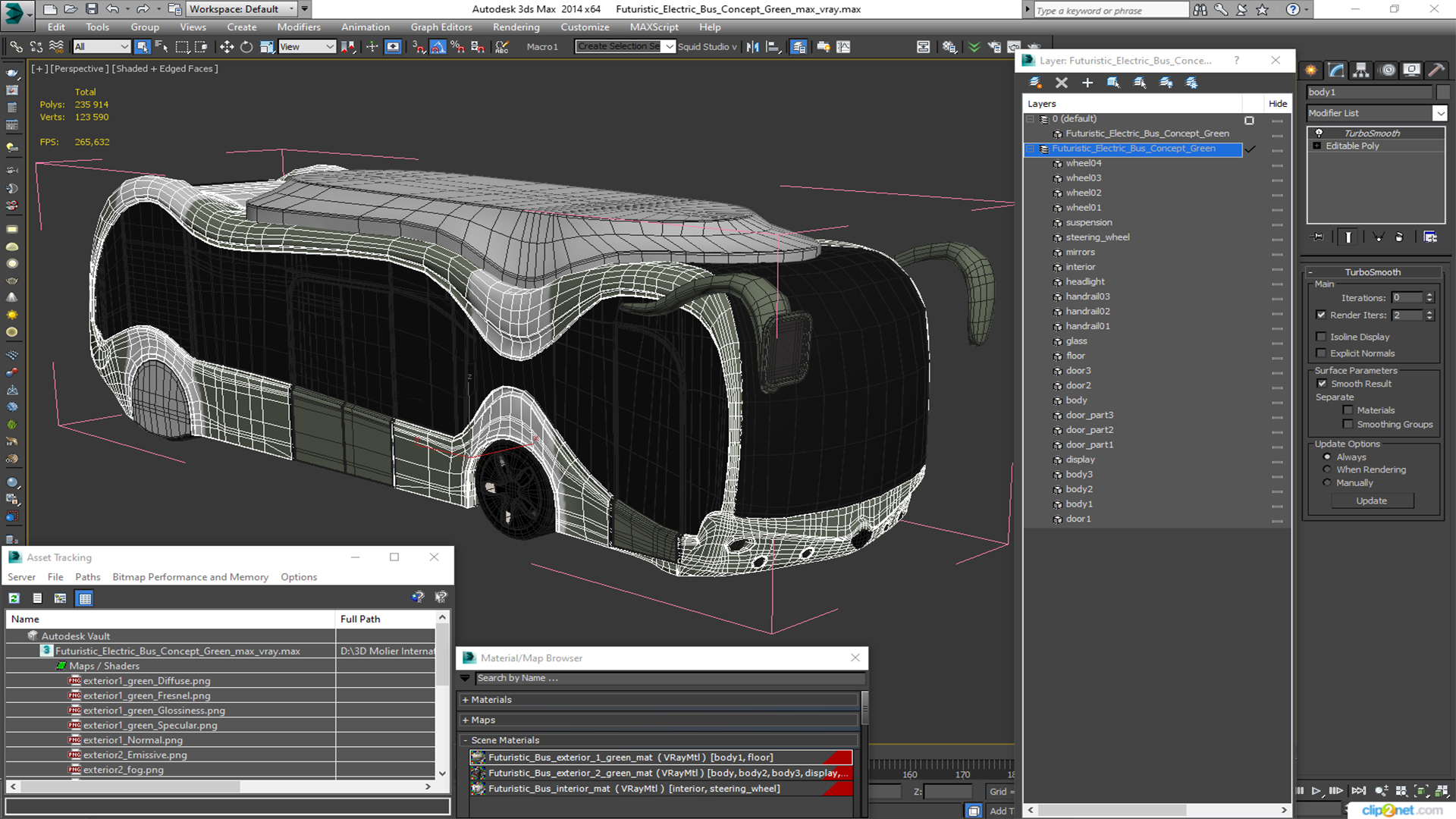Select the Move transform tool

tap(226, 47)
